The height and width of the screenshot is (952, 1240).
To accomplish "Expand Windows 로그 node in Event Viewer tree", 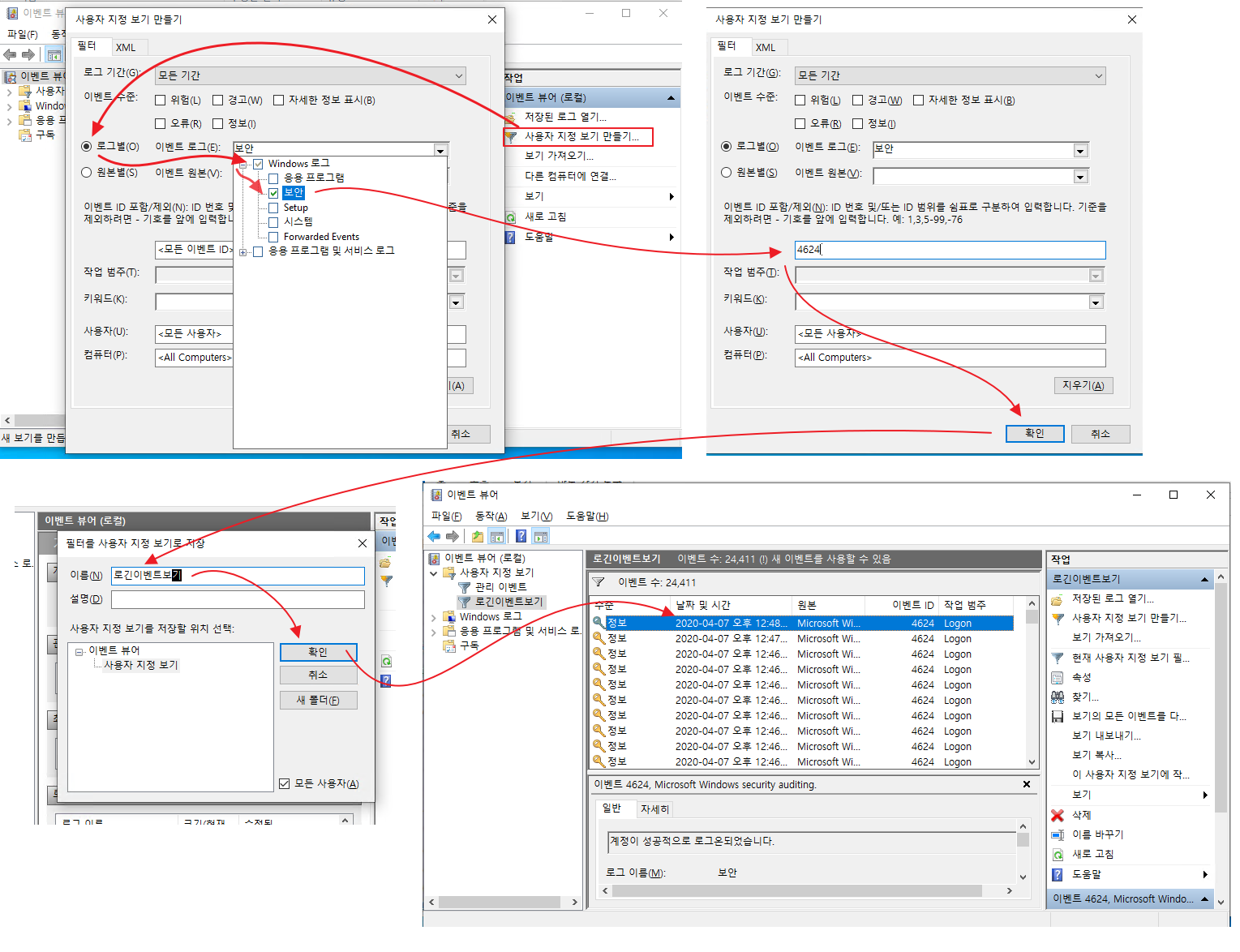I will click(434, 617).
